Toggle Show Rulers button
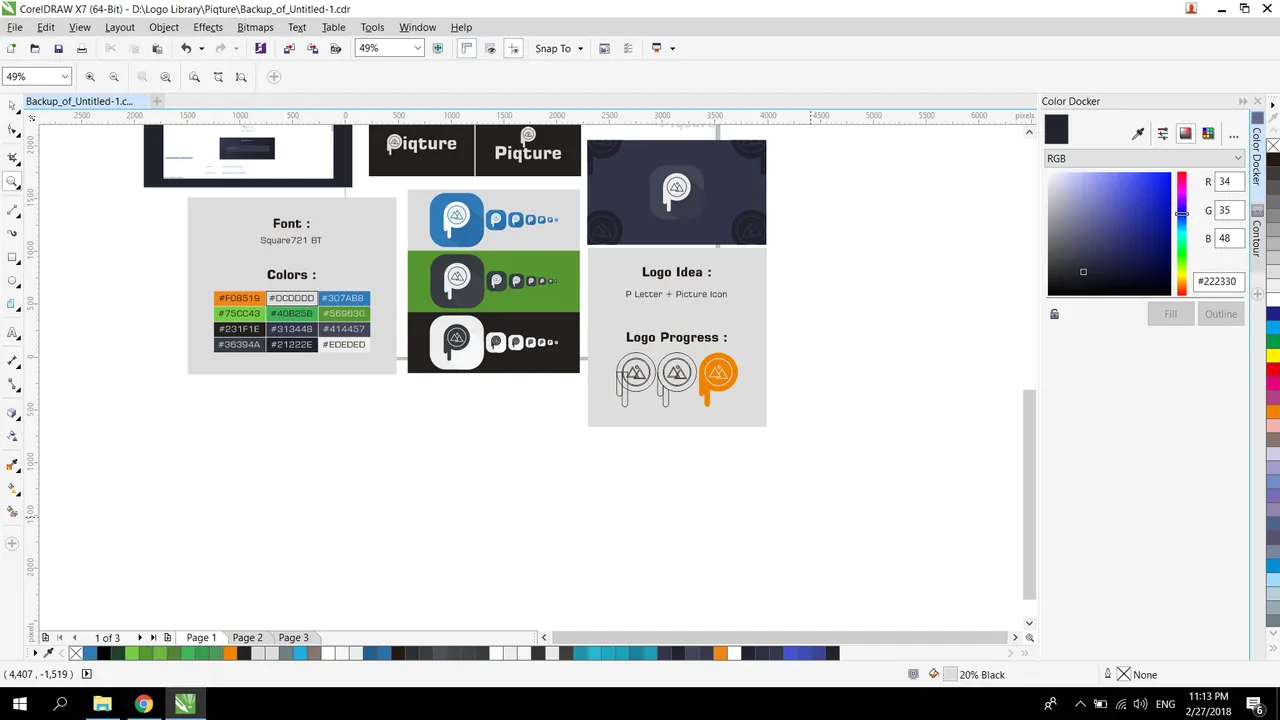 click(466, 48)
